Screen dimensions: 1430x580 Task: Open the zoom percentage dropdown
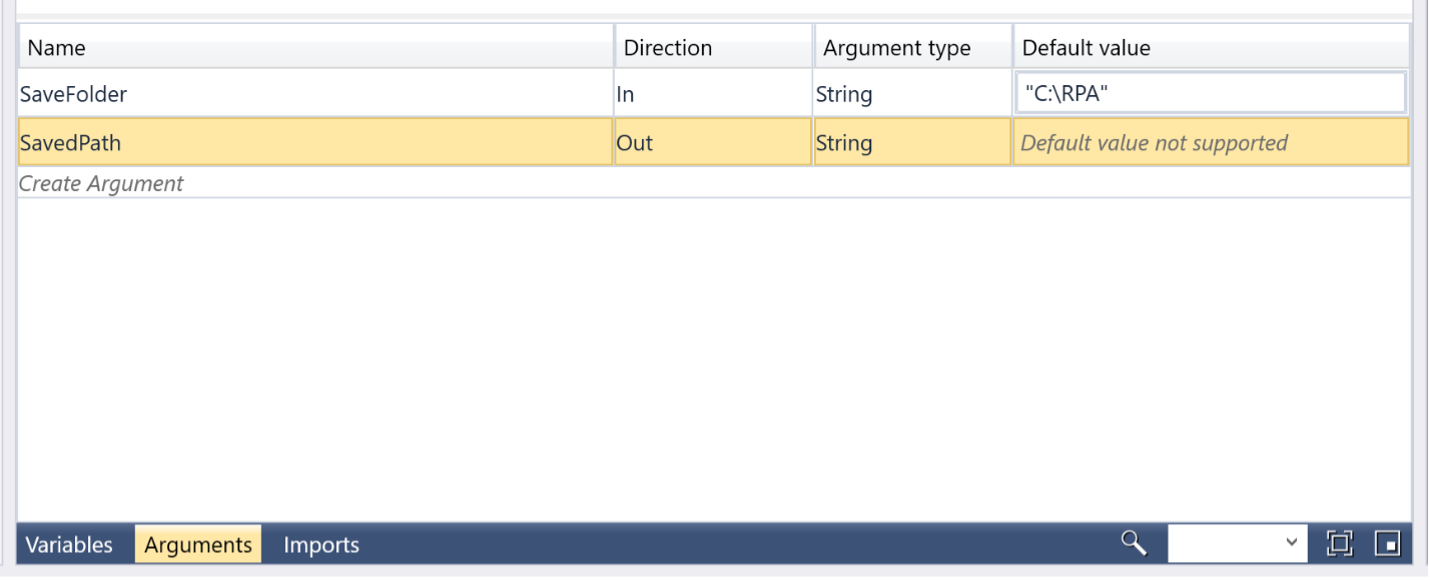[1289, 544]
